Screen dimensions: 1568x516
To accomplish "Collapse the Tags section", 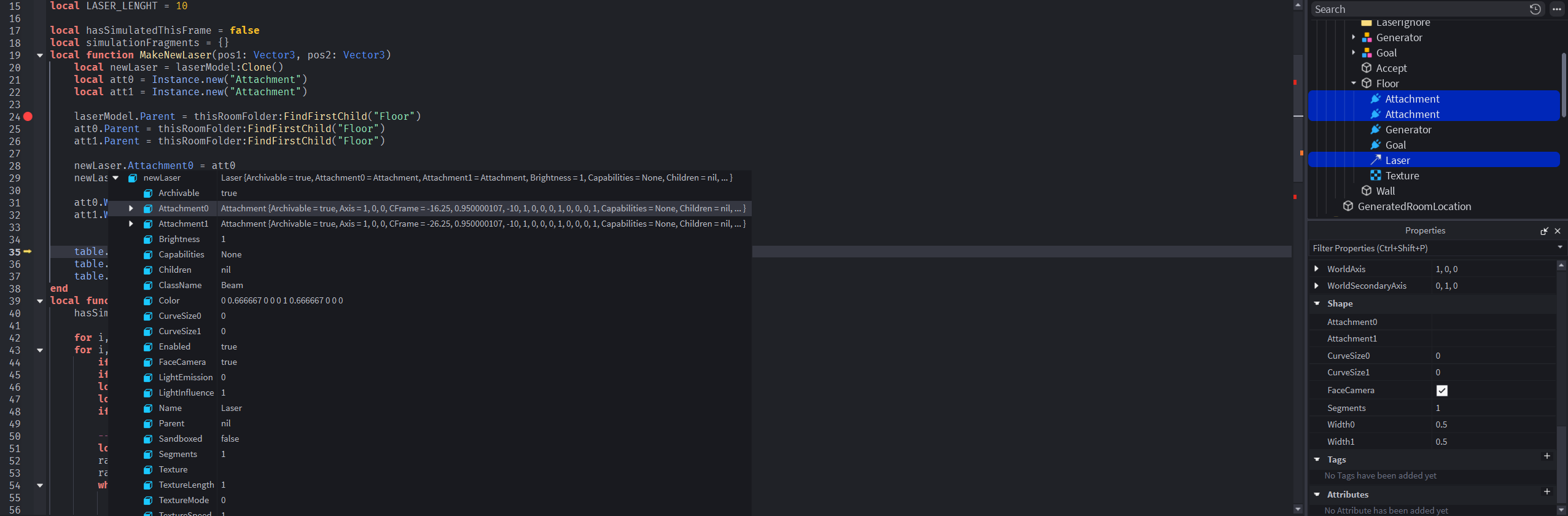I will point(1317,459).
